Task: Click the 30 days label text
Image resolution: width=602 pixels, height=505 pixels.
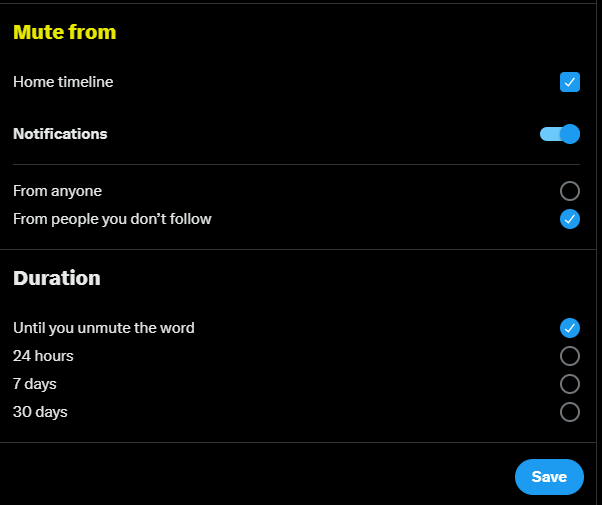Action: tap(40, 412)
